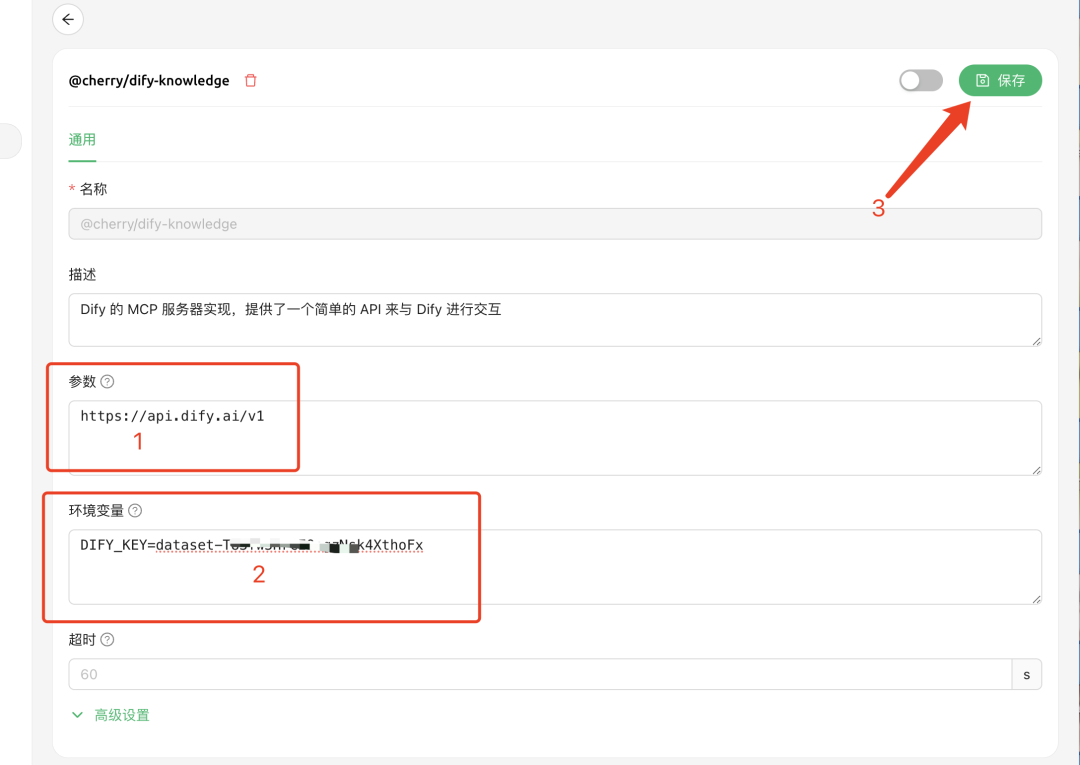Click the 参数 textarea with API URL
This screenshot has width=1080, height=765.
pyautogui.click(x=554, y=437)
